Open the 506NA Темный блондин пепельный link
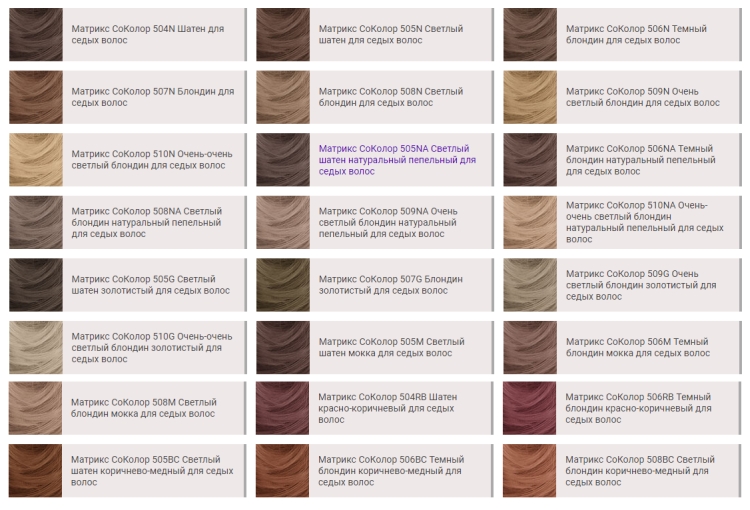 tap(641, 160)
